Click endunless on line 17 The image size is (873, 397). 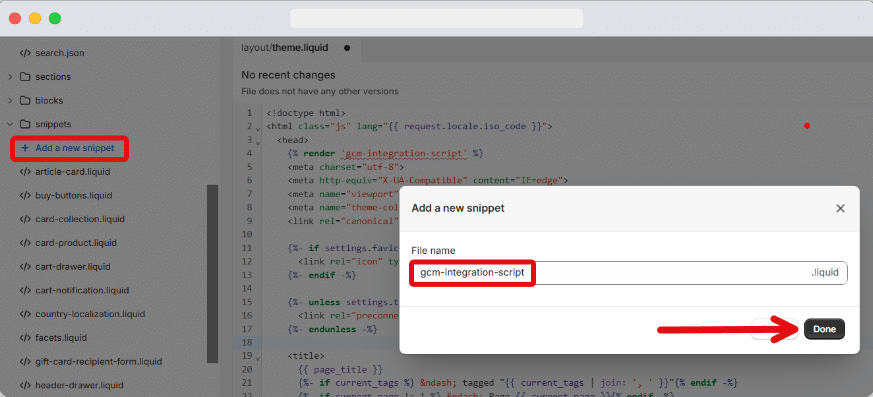(332, 329)
